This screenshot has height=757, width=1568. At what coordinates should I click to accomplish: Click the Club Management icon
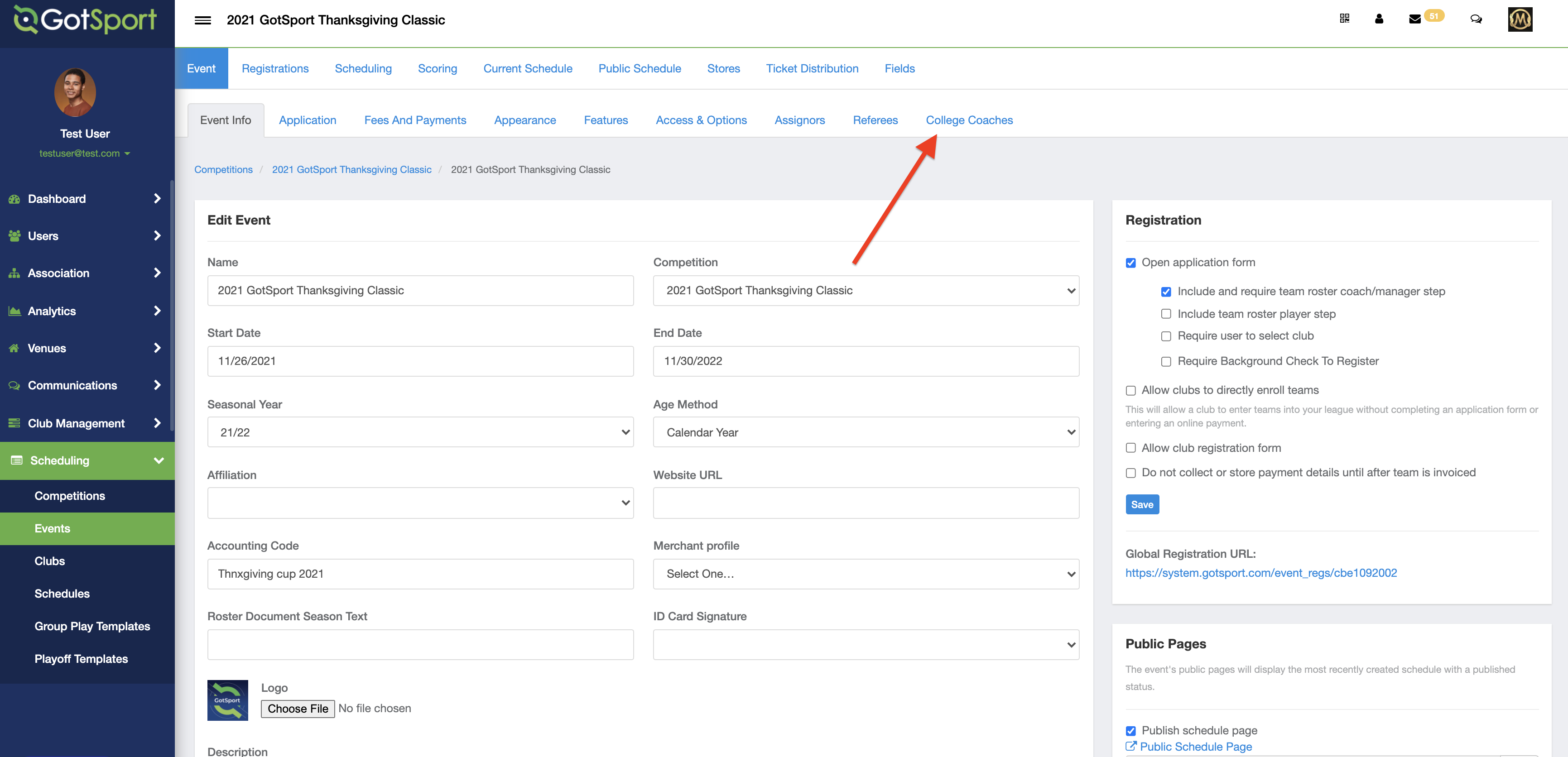coord(14,423)
